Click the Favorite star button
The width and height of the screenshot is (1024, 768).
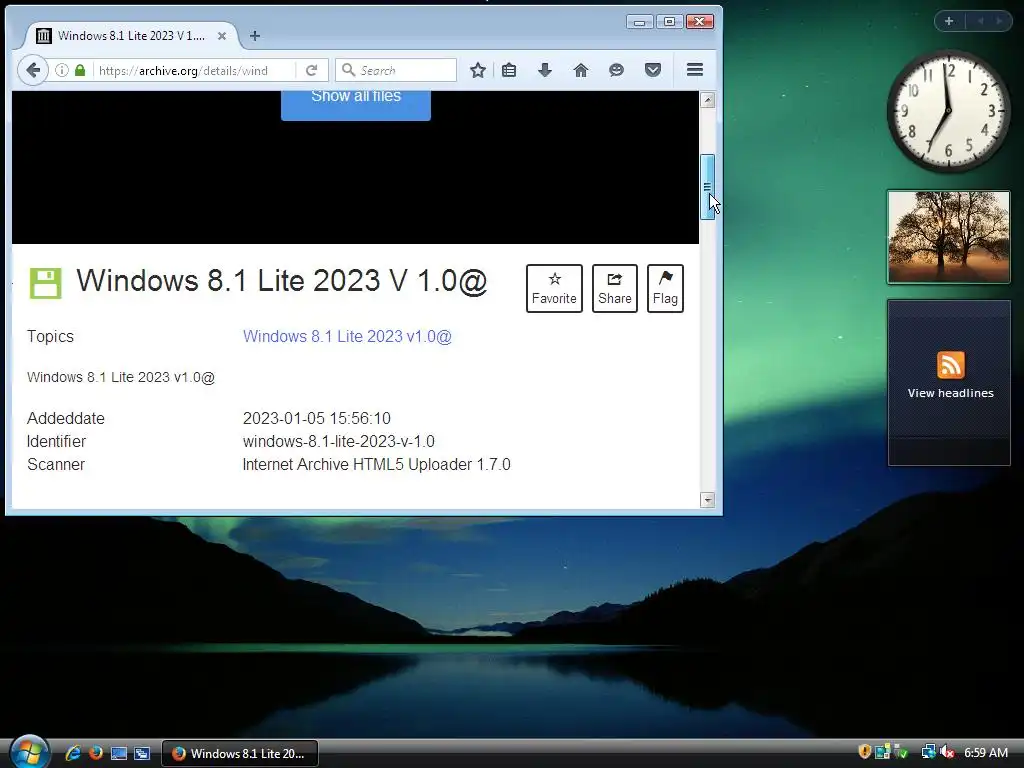click(554, 288)
